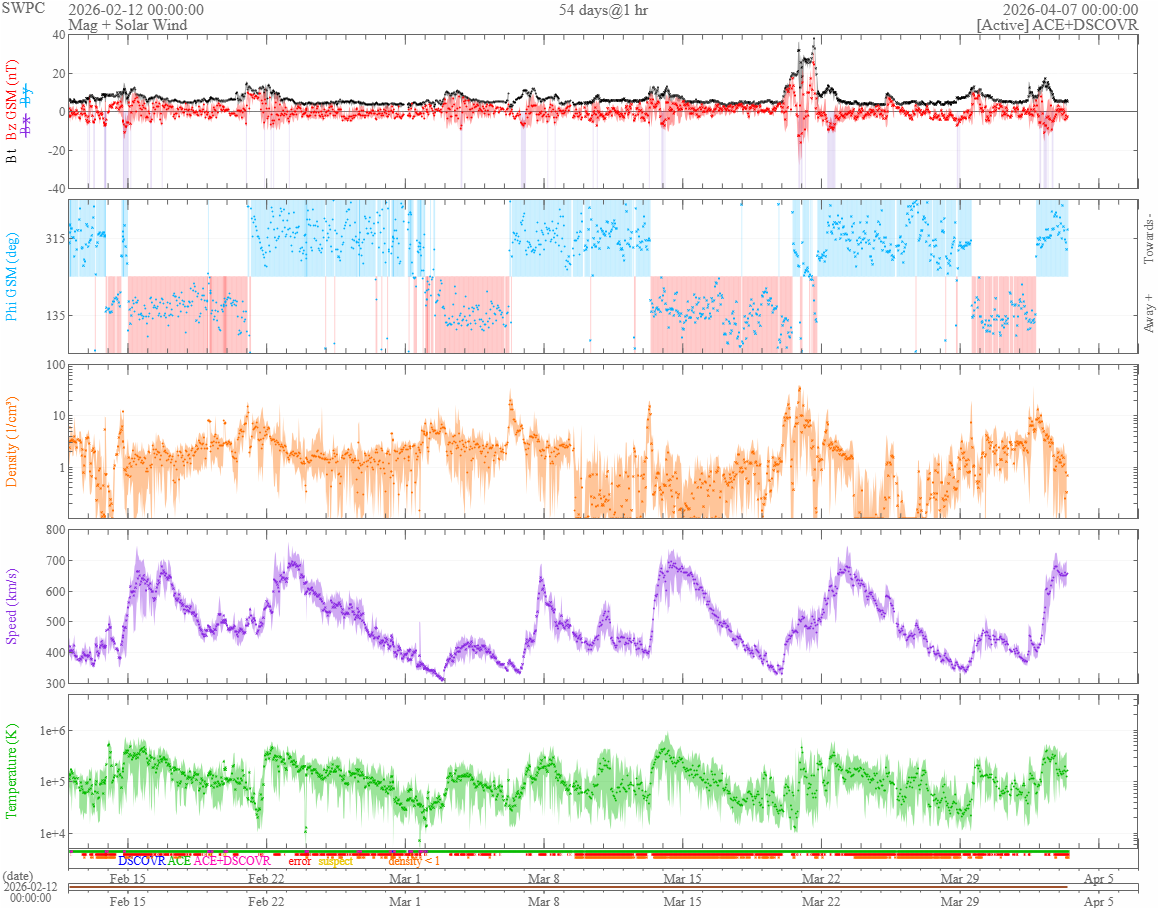
Task: Click the yellow suspect legend entry
Action: coord(335,860)
